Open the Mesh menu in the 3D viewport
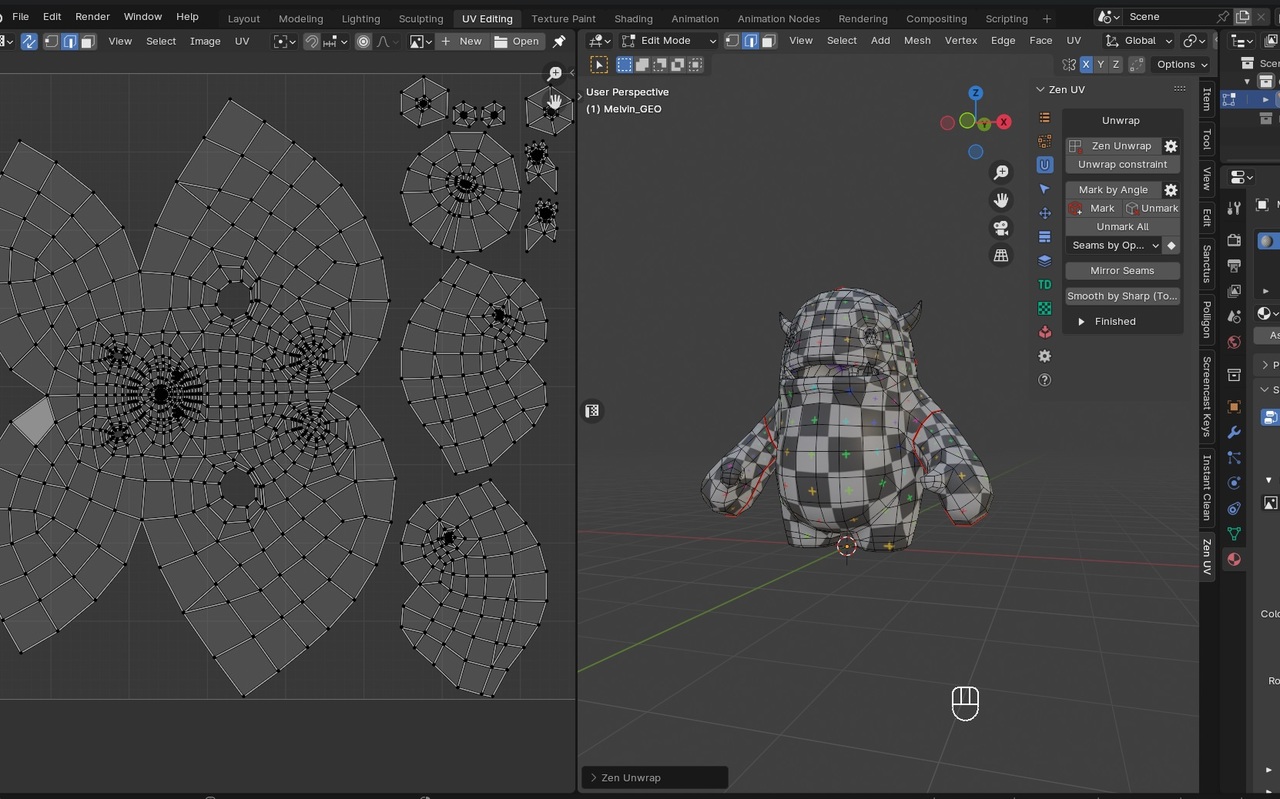The height and width of the screenshot is (799, 1280). (x=916, y=41)
